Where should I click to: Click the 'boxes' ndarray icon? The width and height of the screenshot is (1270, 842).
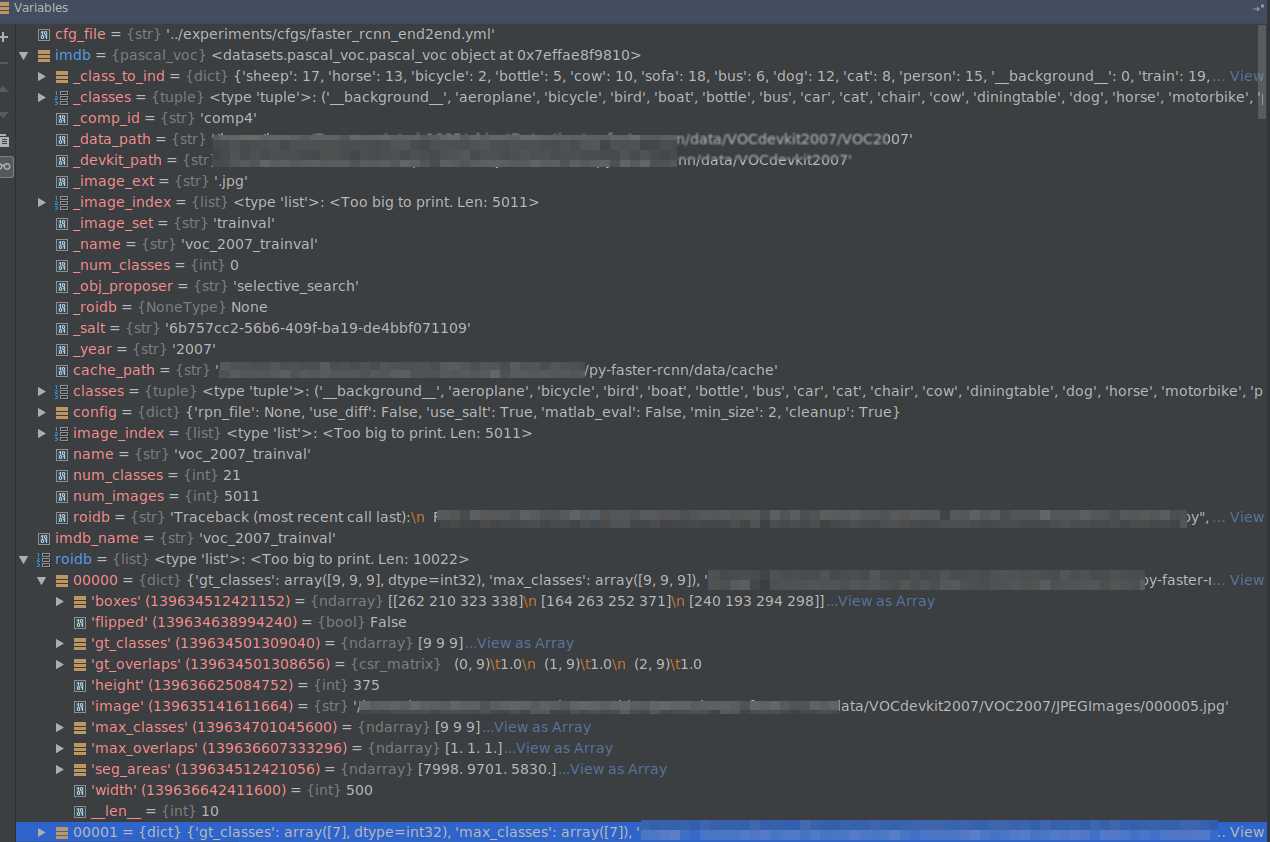click(80, 601)
